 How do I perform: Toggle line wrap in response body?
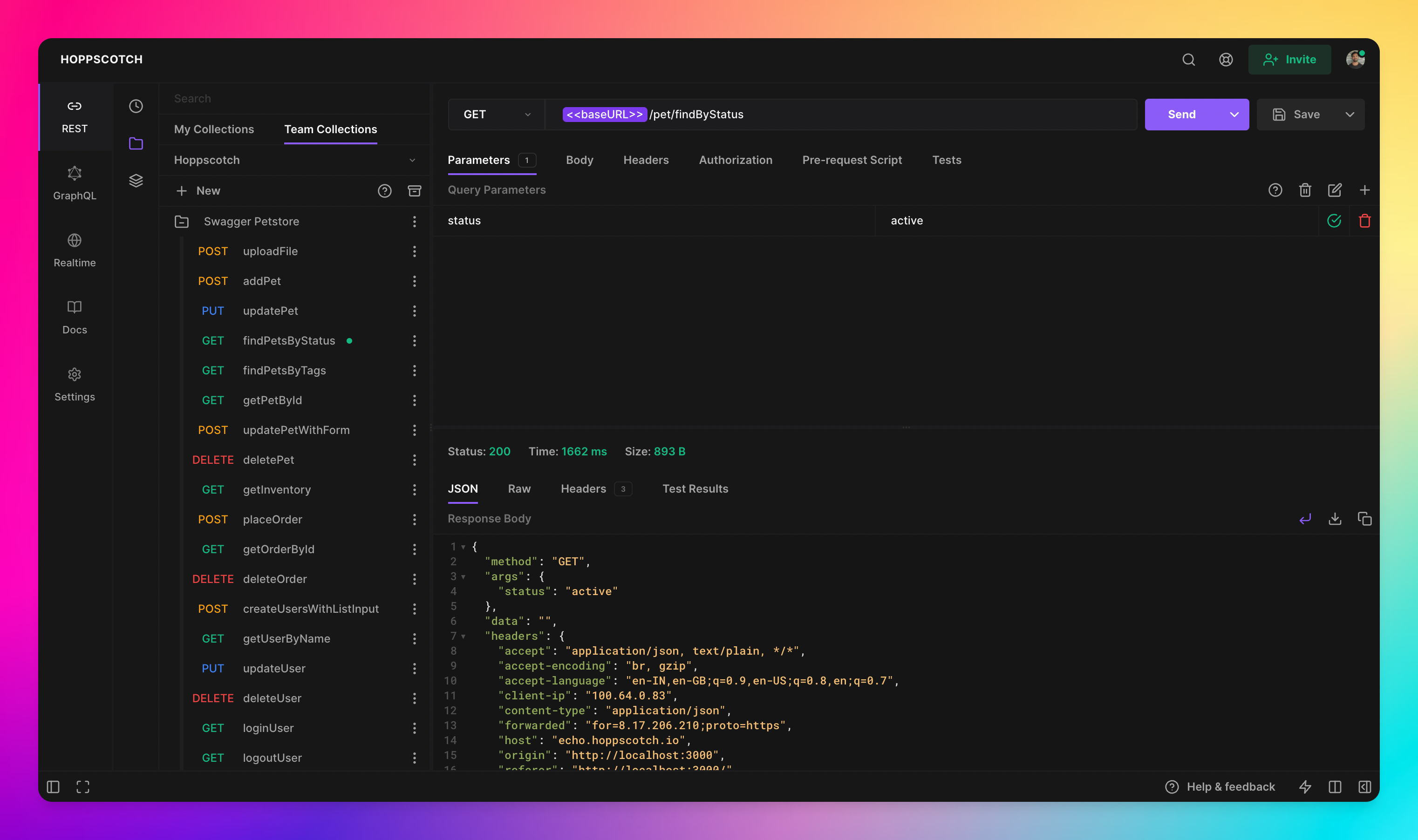point(1305,519)
